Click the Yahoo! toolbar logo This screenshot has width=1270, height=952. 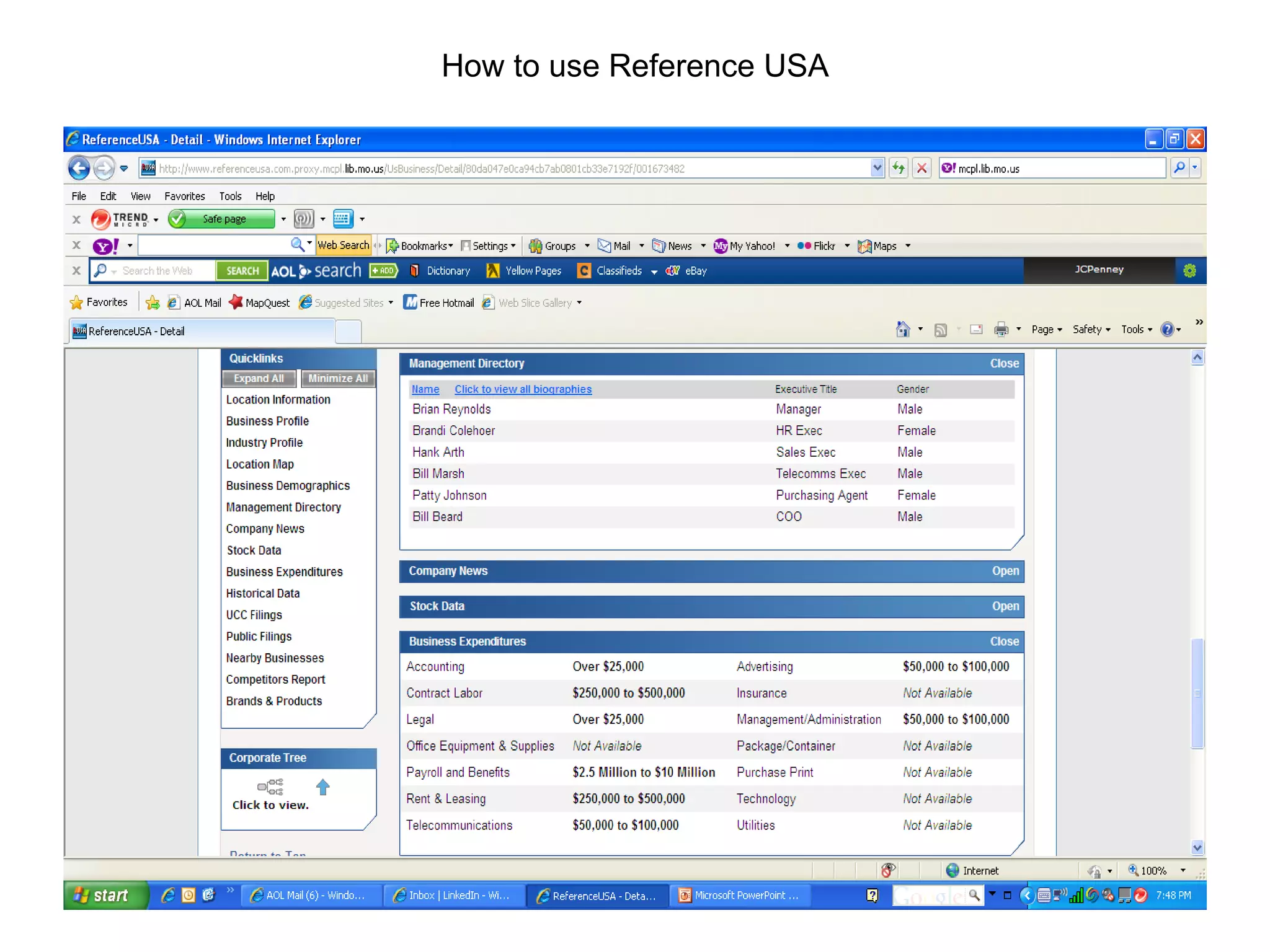tap(106, 246)
